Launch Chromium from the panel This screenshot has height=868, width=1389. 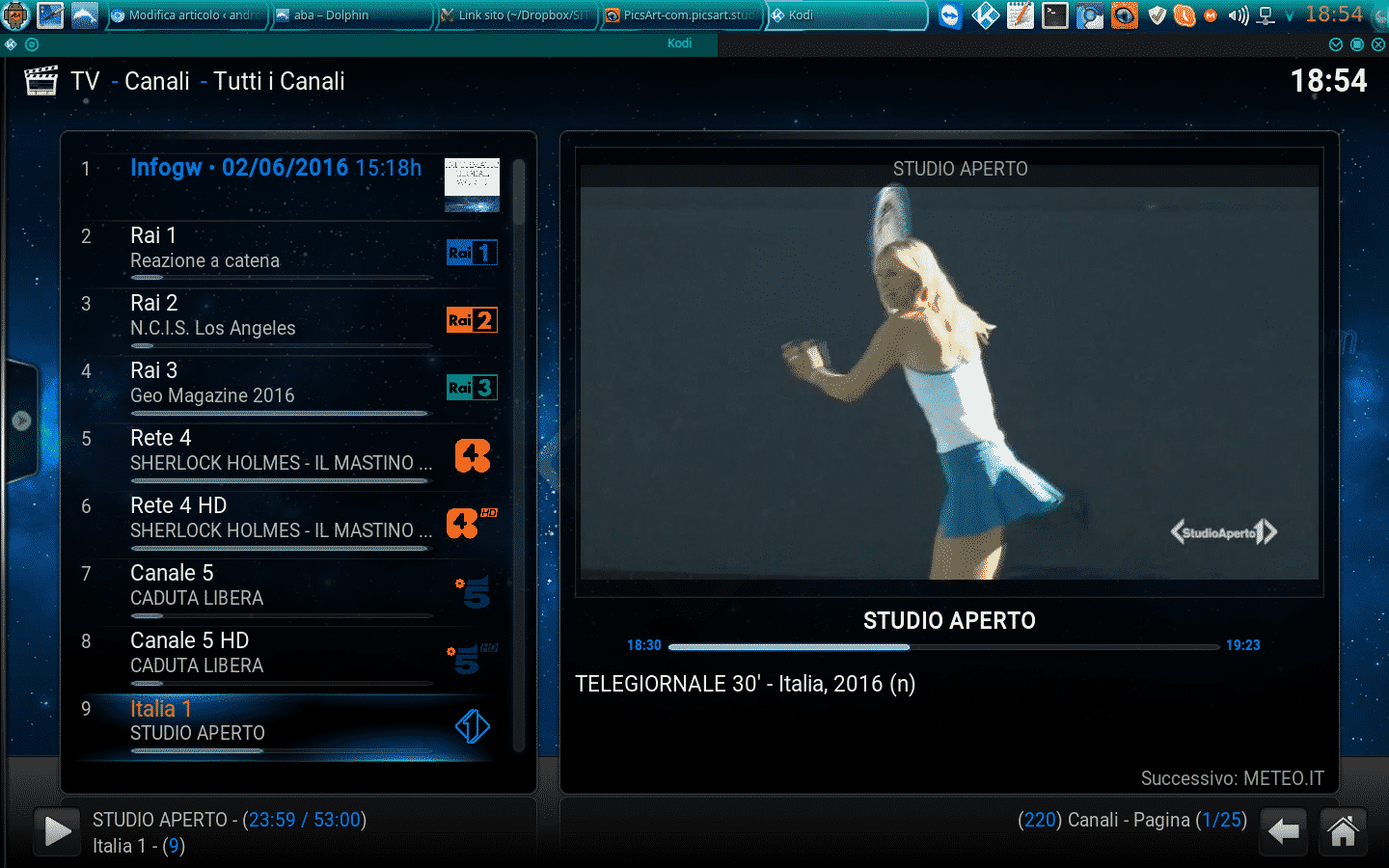[x=1090, y=15]
